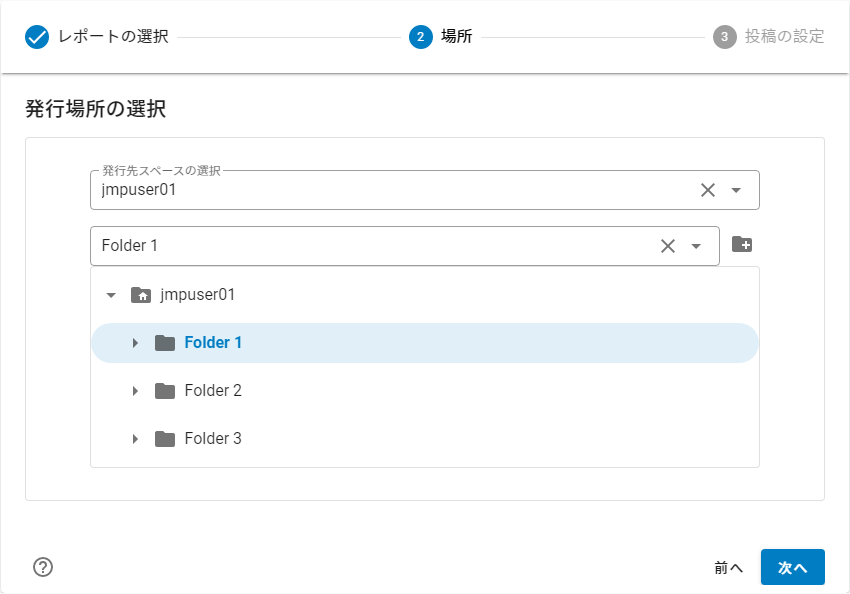The width and height of the screenshot is (850, 594).
Task: Click the new folder icon
Action: click(x=742, y=245)
